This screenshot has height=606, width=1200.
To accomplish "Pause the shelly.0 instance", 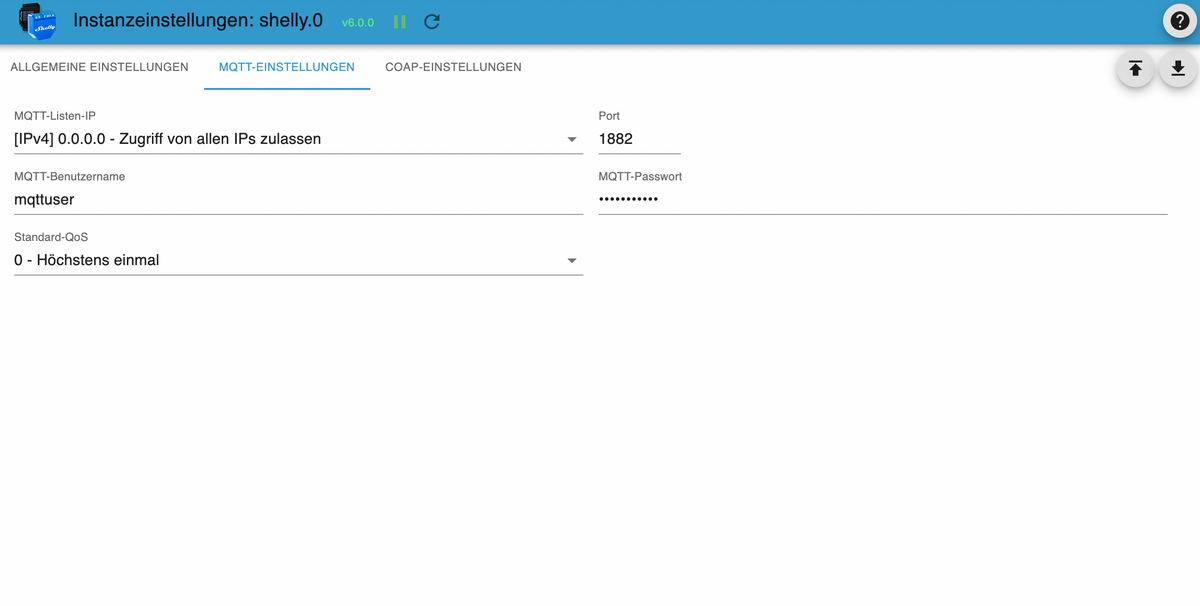I will 400,22.
